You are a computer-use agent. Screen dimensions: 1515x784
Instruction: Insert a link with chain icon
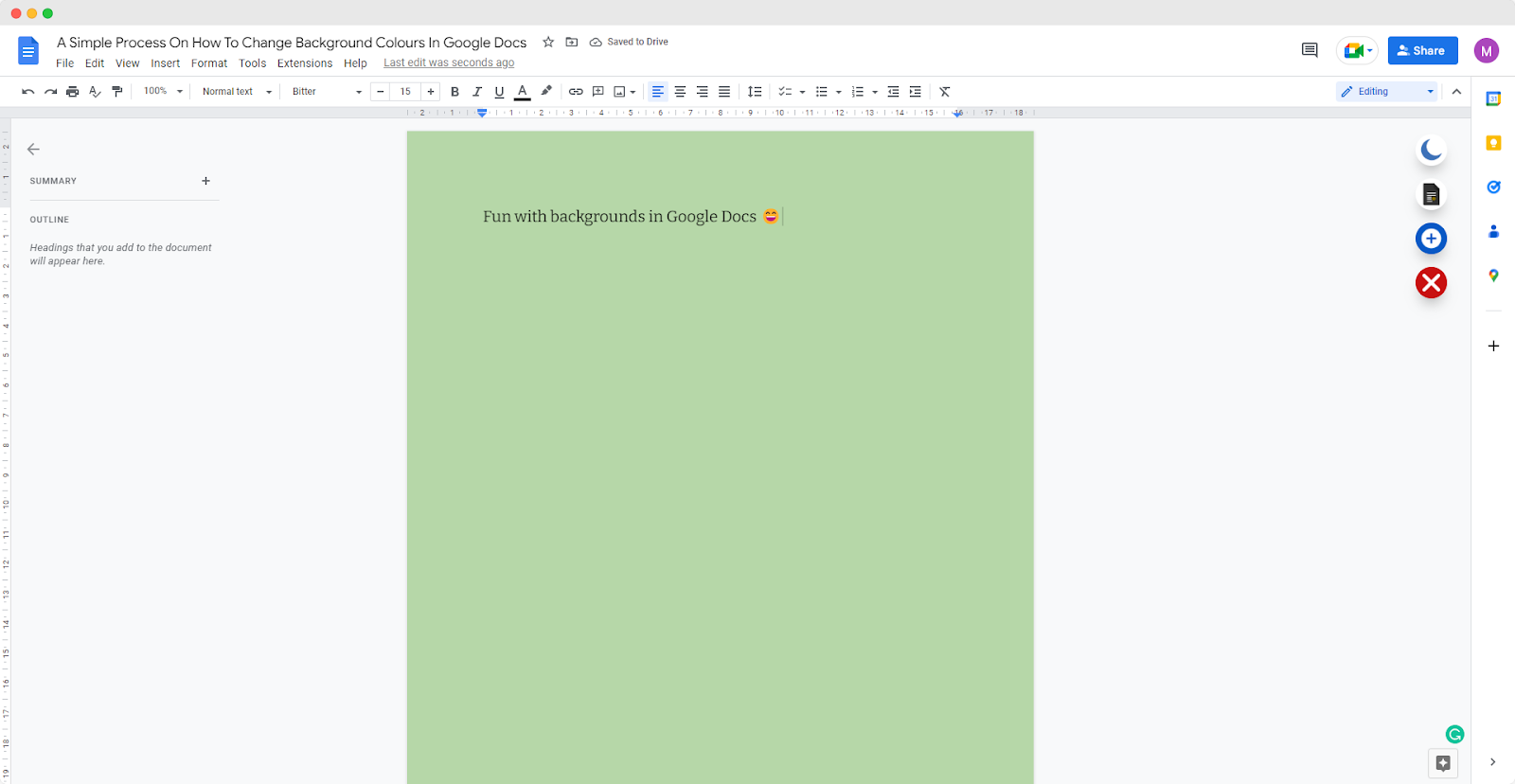pos(576,92)
